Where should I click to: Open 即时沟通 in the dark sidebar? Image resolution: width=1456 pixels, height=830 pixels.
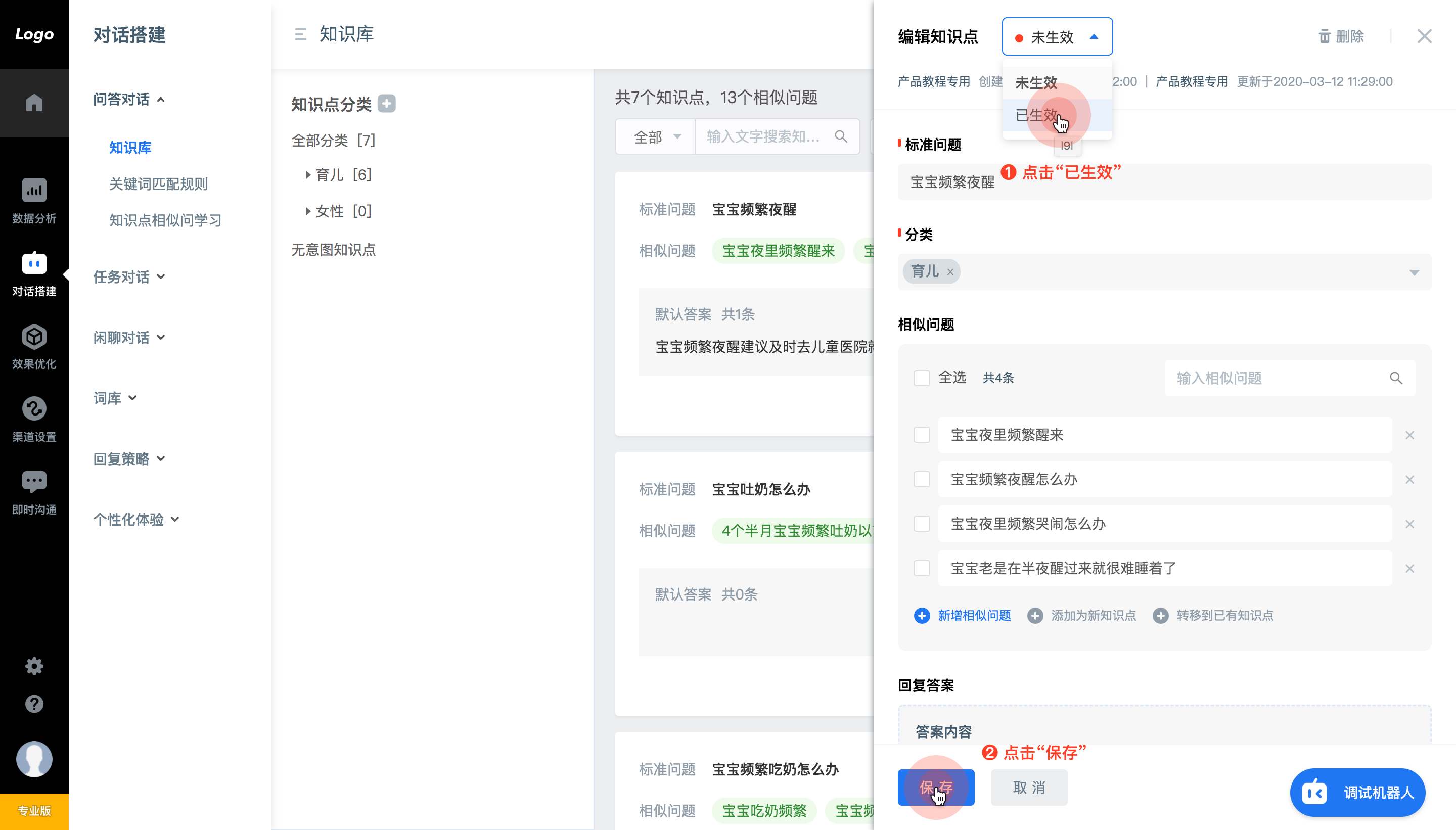click(x=34, y=492)
